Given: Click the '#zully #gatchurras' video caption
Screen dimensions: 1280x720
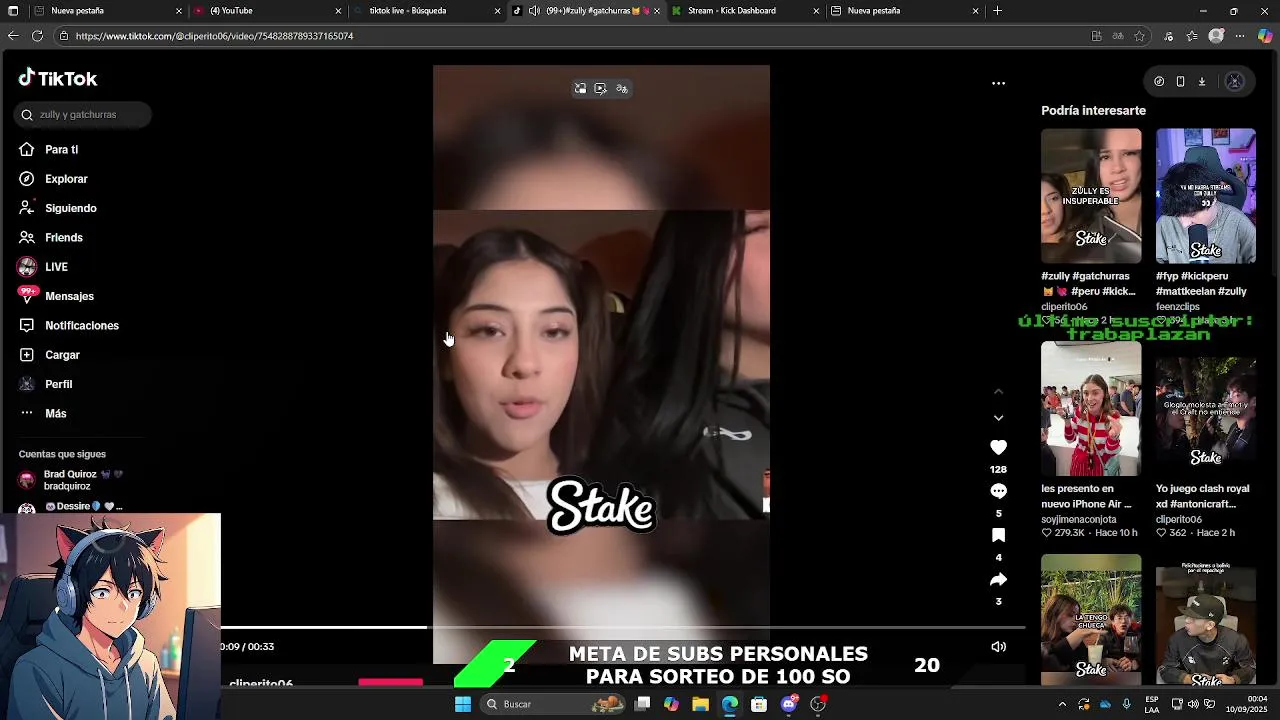Looking at the screenshot, I should point(1088,284).
